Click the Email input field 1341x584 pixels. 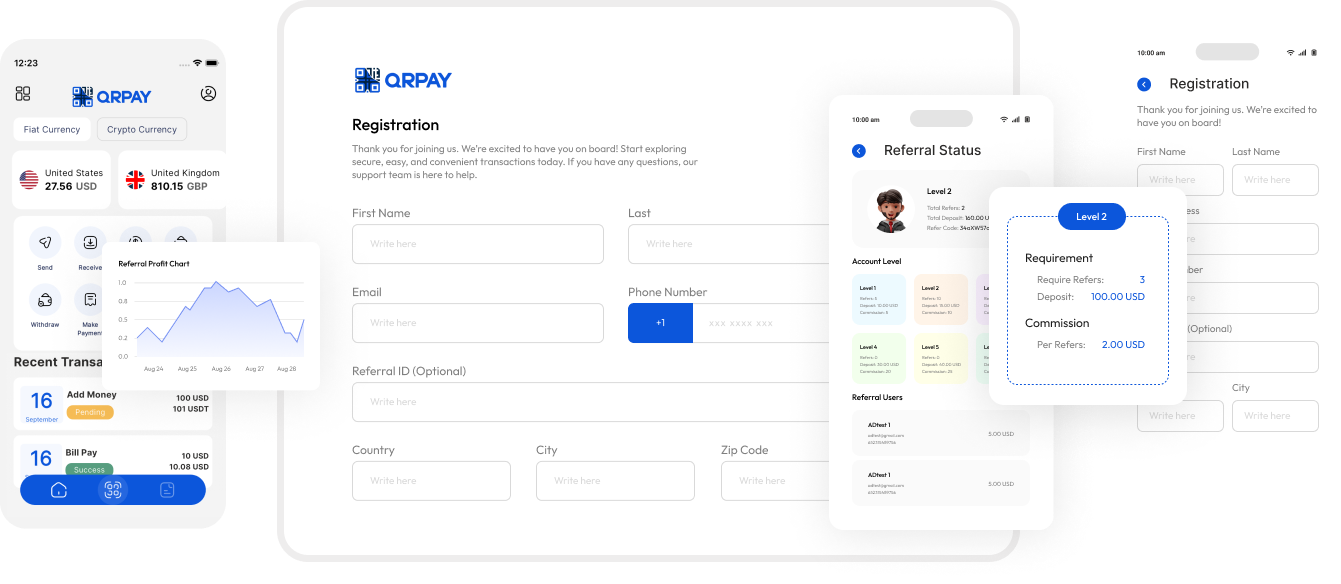point(478,323)
